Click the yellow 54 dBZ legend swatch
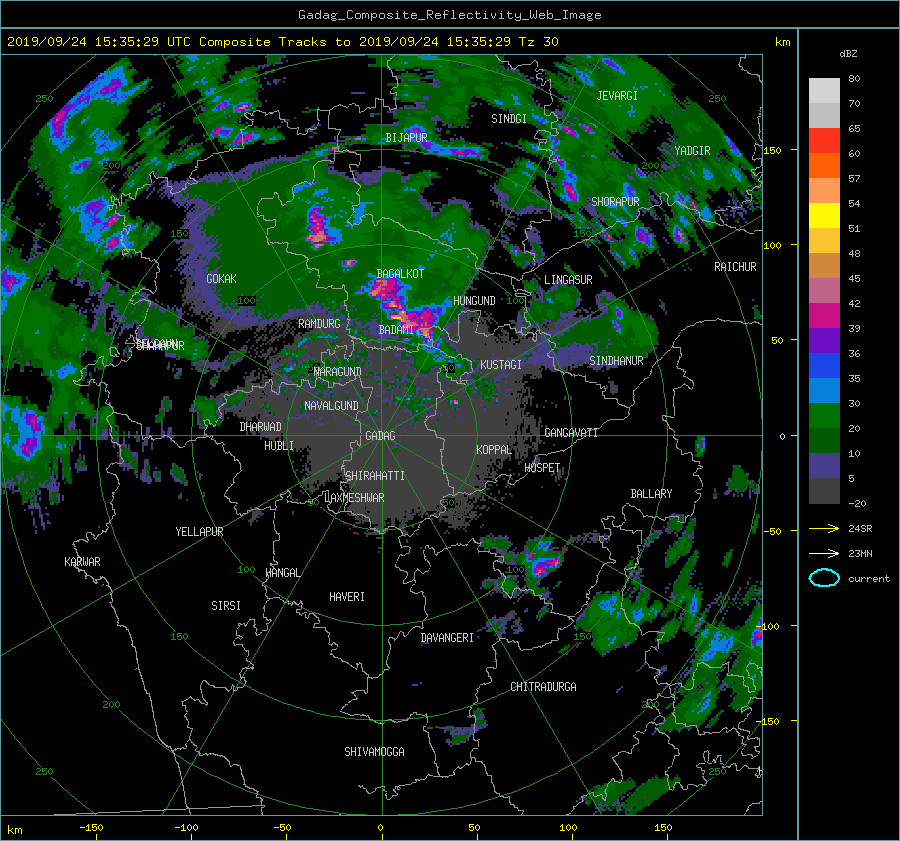 click(x=824, y=215)
